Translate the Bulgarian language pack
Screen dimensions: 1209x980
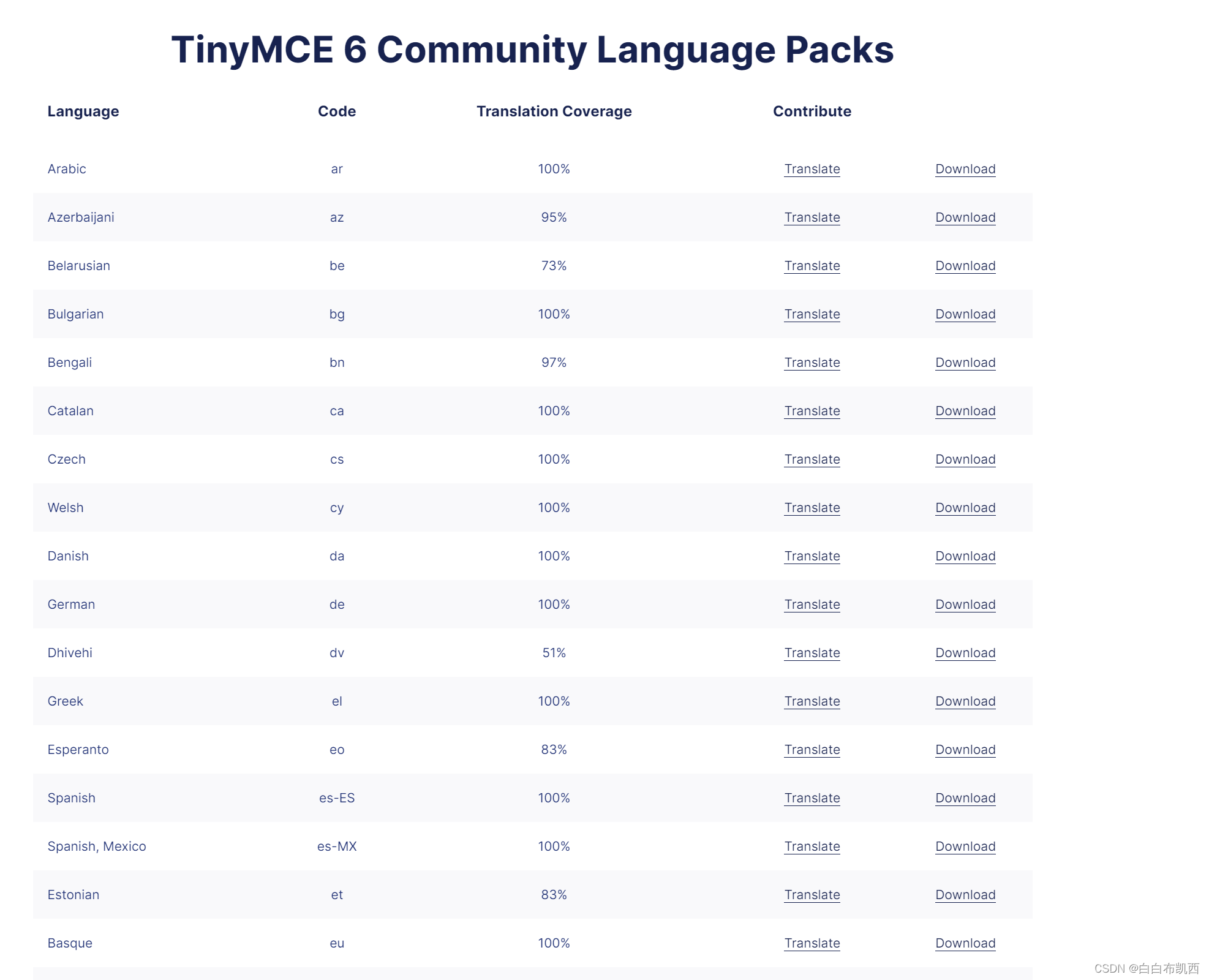click(812, 314)
